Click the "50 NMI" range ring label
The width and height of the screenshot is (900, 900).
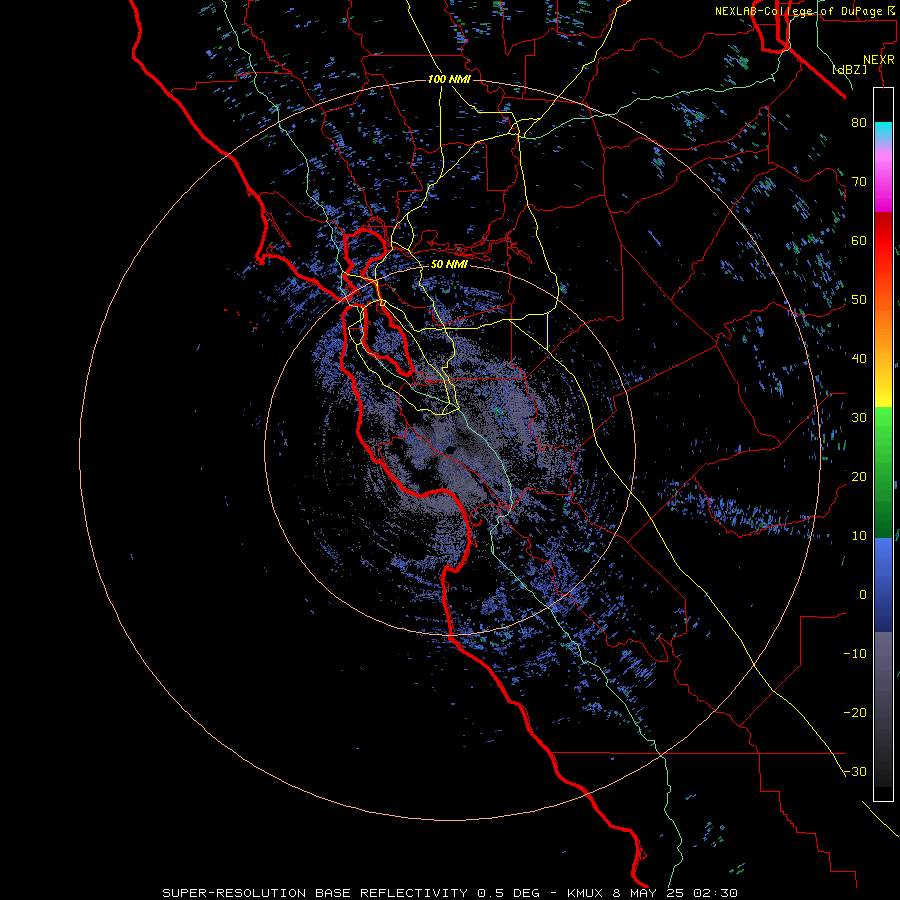(x=449, y=265)
